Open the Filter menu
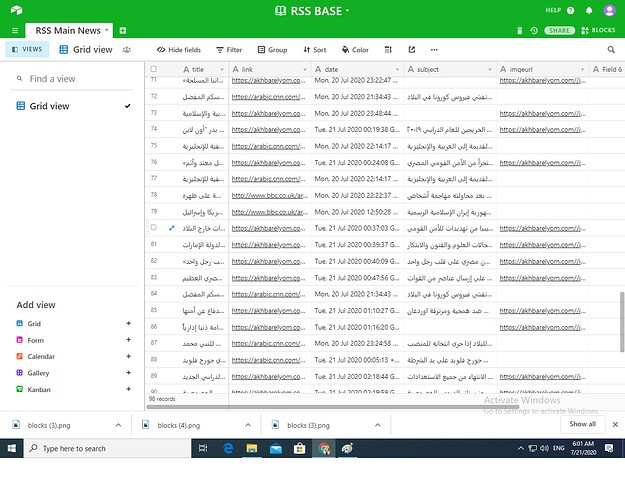 point(229,49)
